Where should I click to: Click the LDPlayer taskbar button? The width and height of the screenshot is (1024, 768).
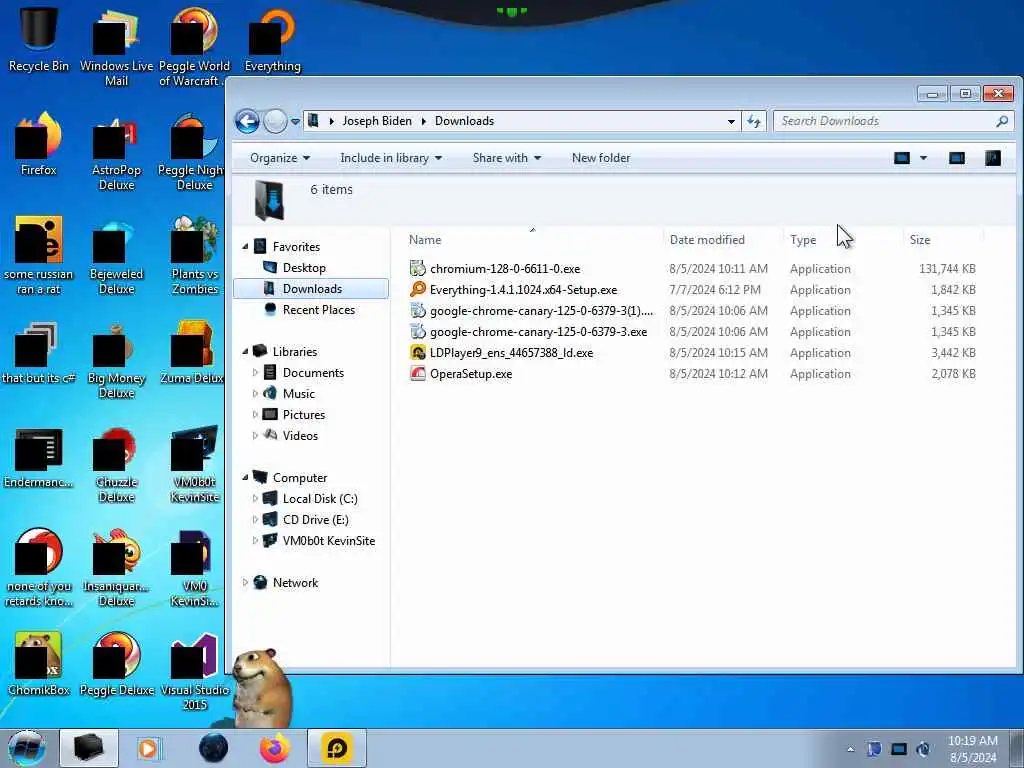336,748
